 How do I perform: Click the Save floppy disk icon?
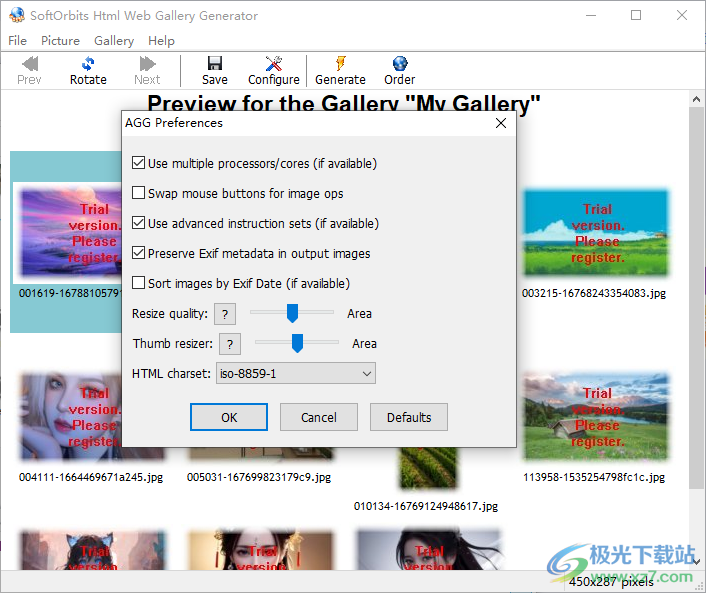coord(215,63)
